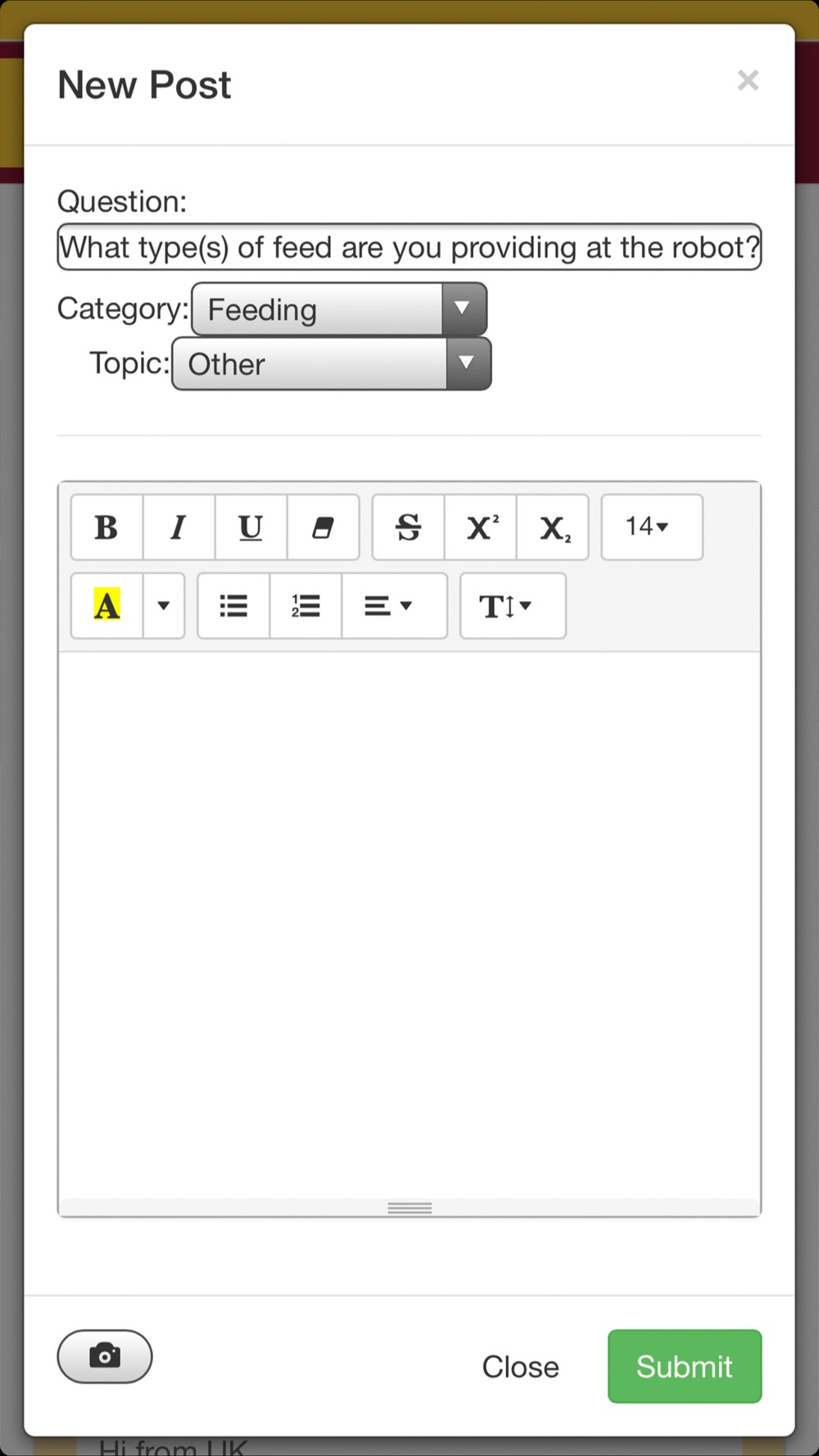
Task: Attach a photo using the camera button
Action: 105,1357
